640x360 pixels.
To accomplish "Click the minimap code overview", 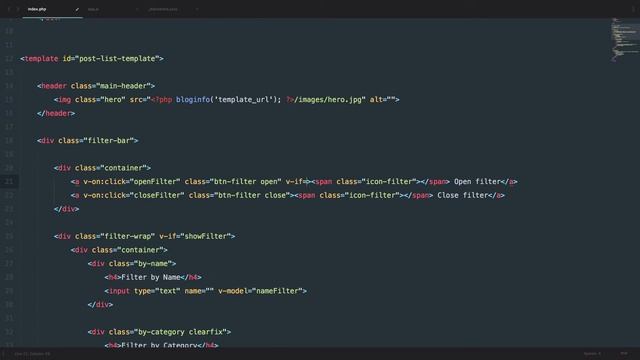I will pos(624,40).
